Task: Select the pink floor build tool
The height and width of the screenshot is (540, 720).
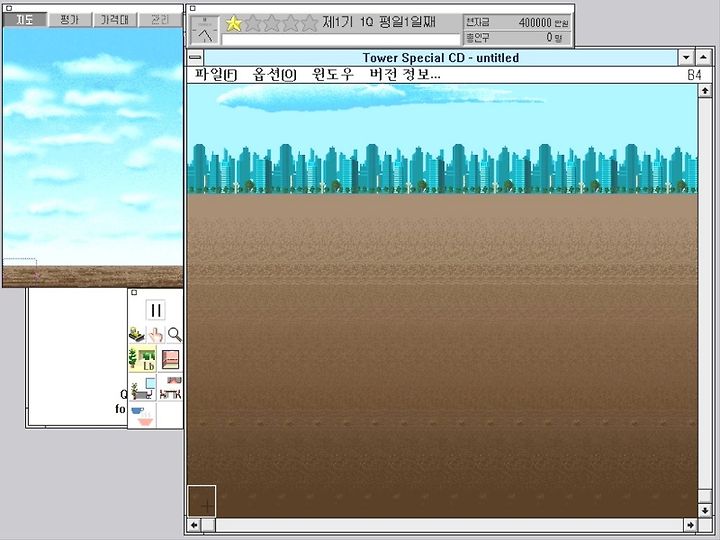Action: point(170,359)
